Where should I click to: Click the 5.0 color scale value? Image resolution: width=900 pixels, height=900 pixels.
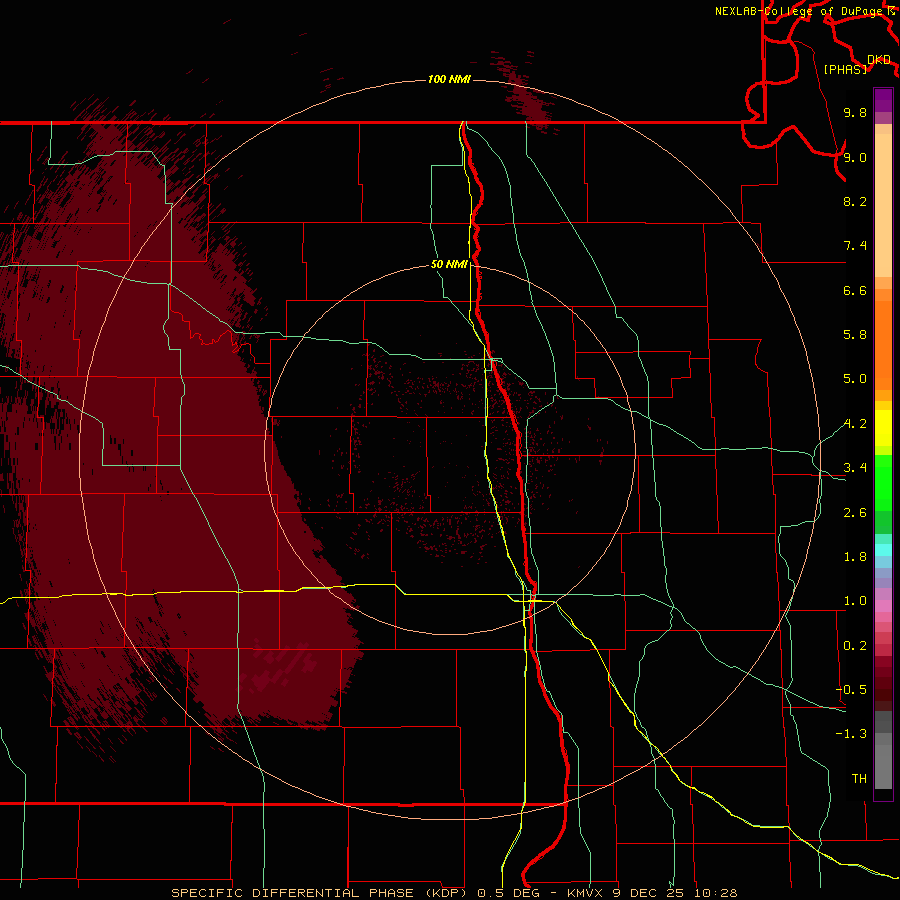(x=855, y=379)
